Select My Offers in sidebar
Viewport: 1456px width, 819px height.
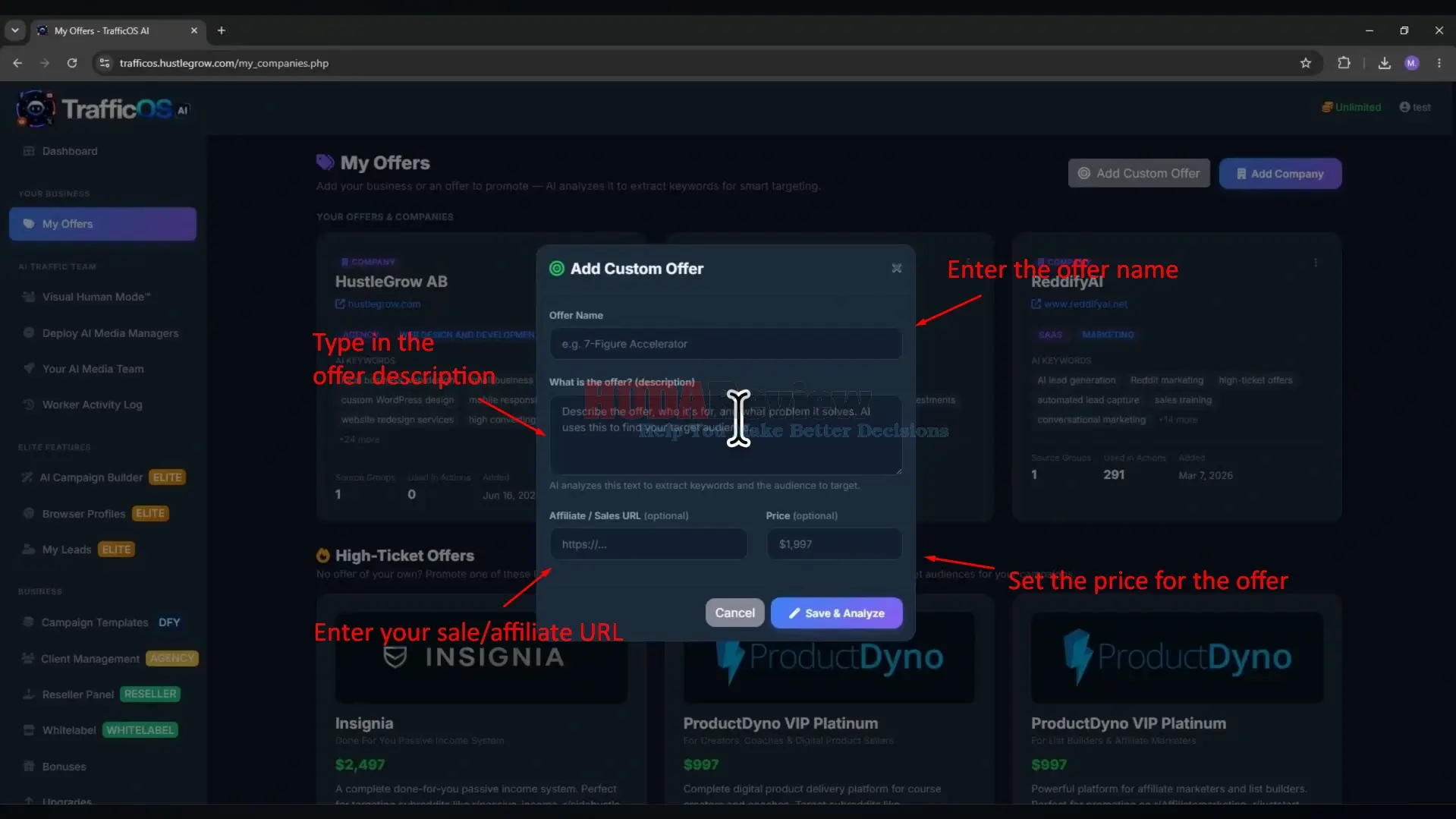tap(102, 224)
